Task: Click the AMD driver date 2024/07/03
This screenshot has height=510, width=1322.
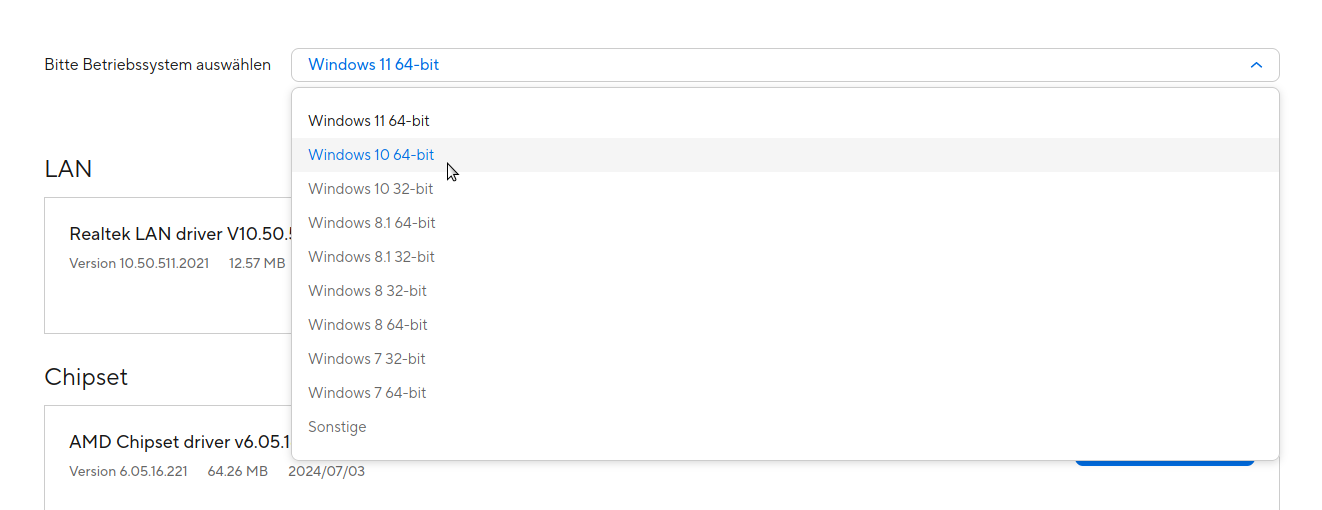Action: pyautogui.click(x=326, y=471)
